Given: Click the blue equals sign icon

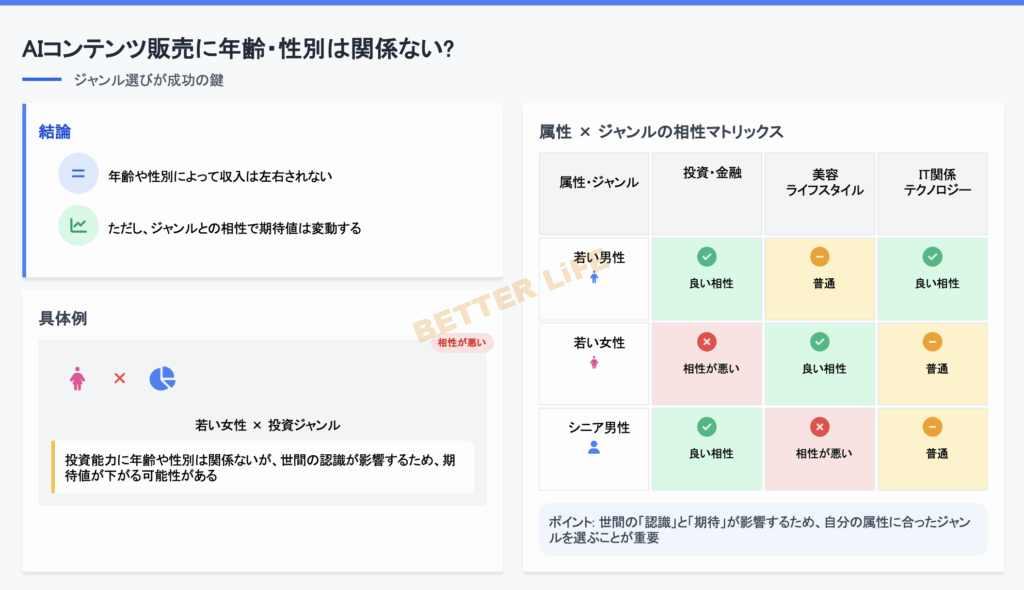Looking at the screenshot, I should [x=78, y=174].
